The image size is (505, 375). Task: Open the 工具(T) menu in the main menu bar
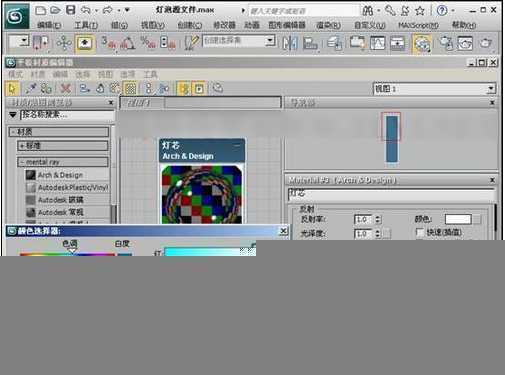point(86,25)
